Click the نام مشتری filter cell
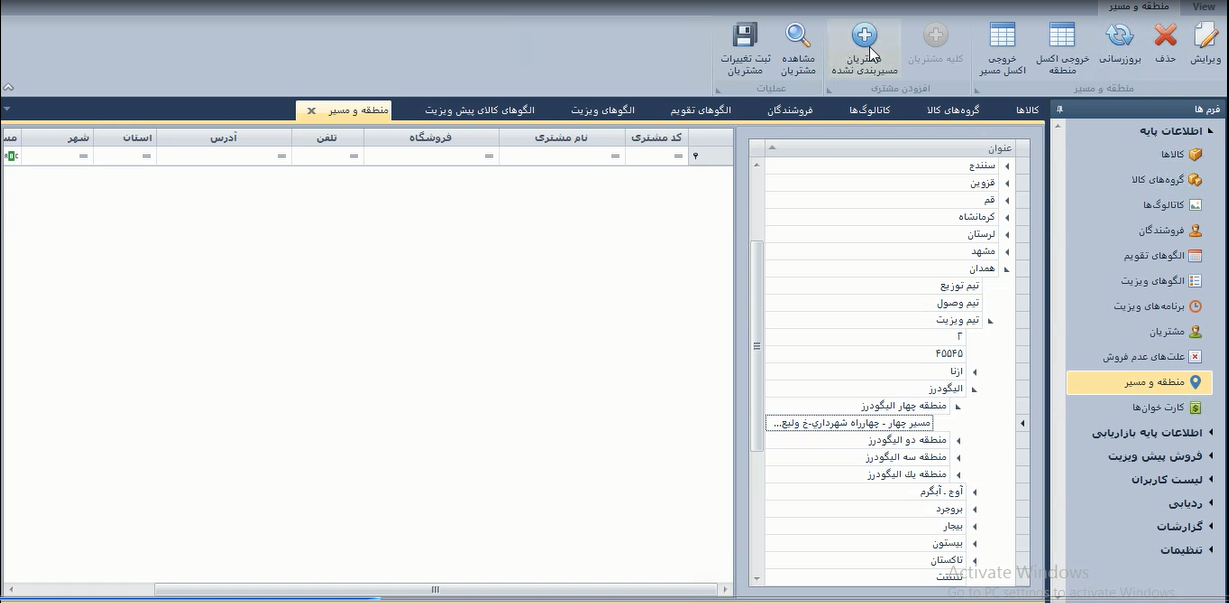This screenshot has height=603, width=1229. point(562,156)
